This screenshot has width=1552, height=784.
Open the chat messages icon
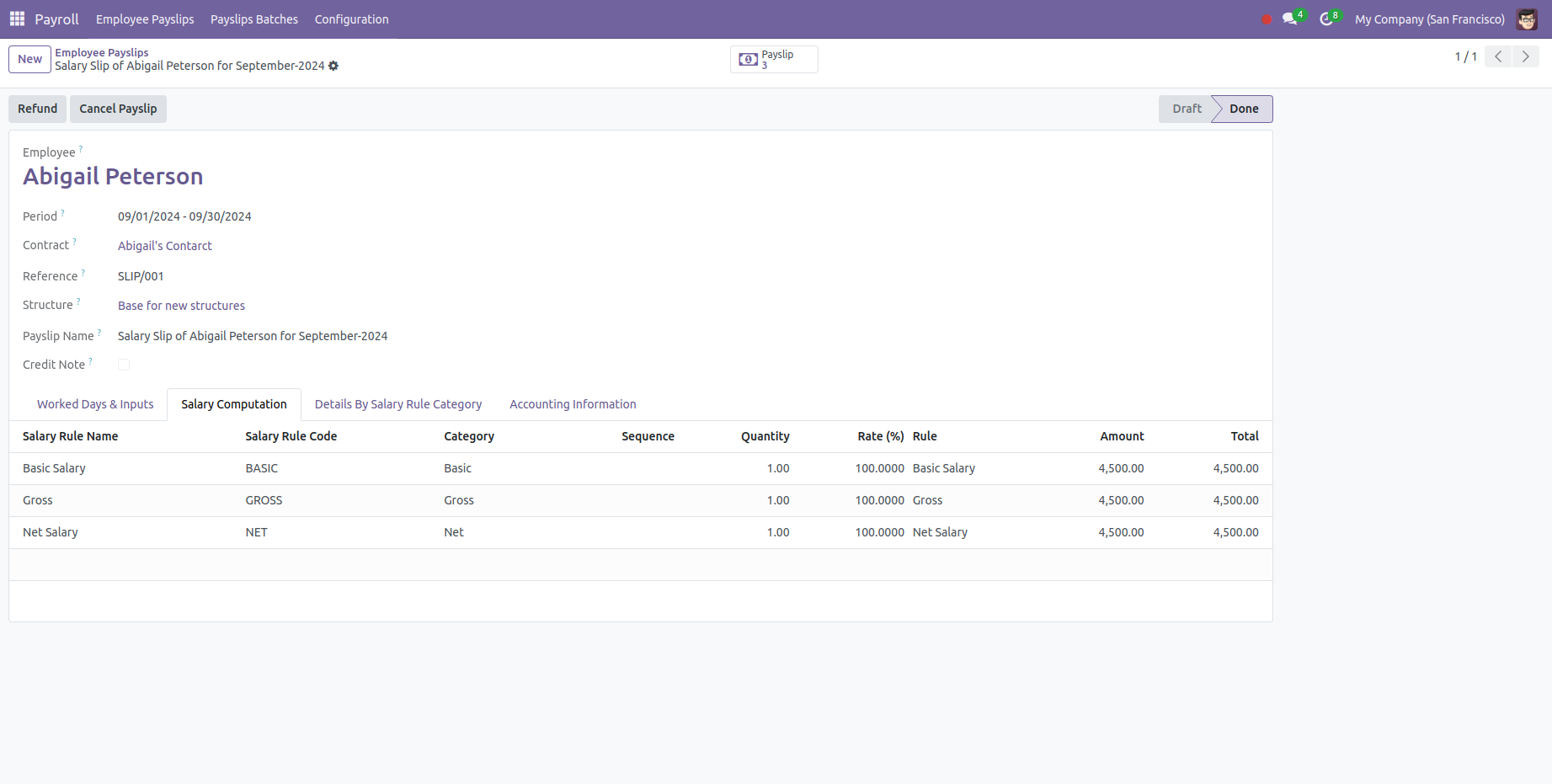pos(1289,19)
